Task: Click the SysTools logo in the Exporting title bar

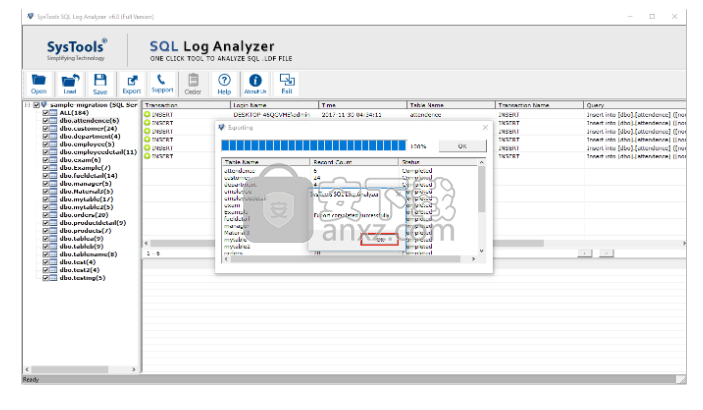Action: click(221, 127)
